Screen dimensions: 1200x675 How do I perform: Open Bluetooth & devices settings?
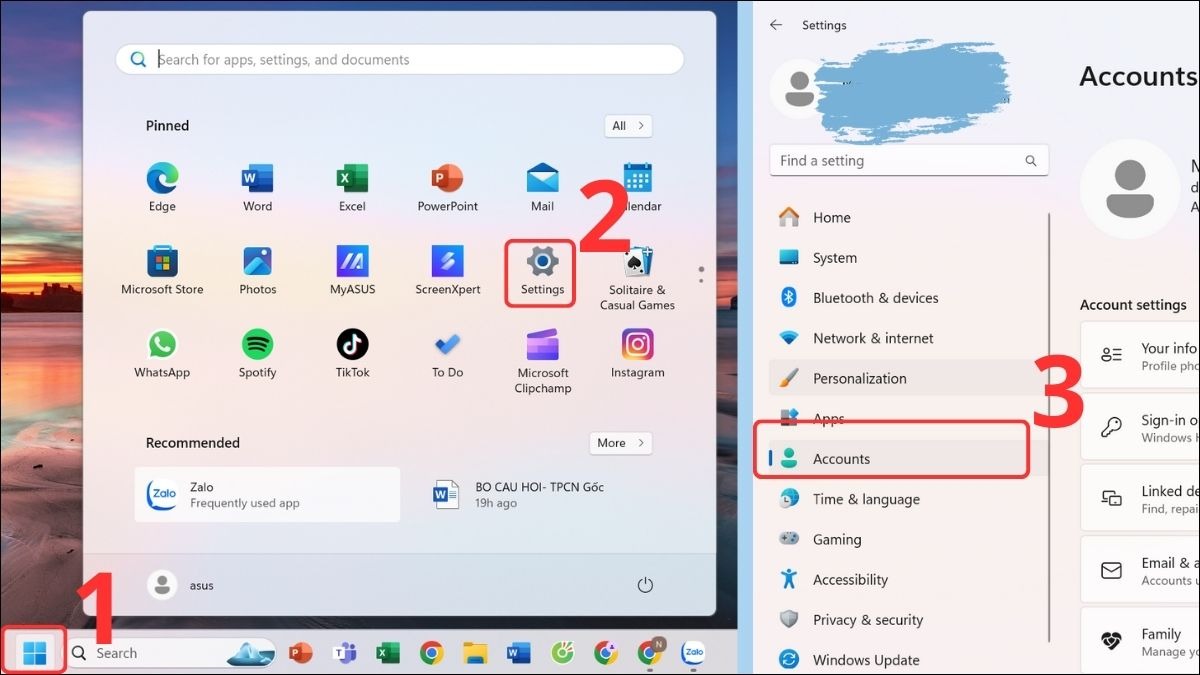click(x=909, y=298)
